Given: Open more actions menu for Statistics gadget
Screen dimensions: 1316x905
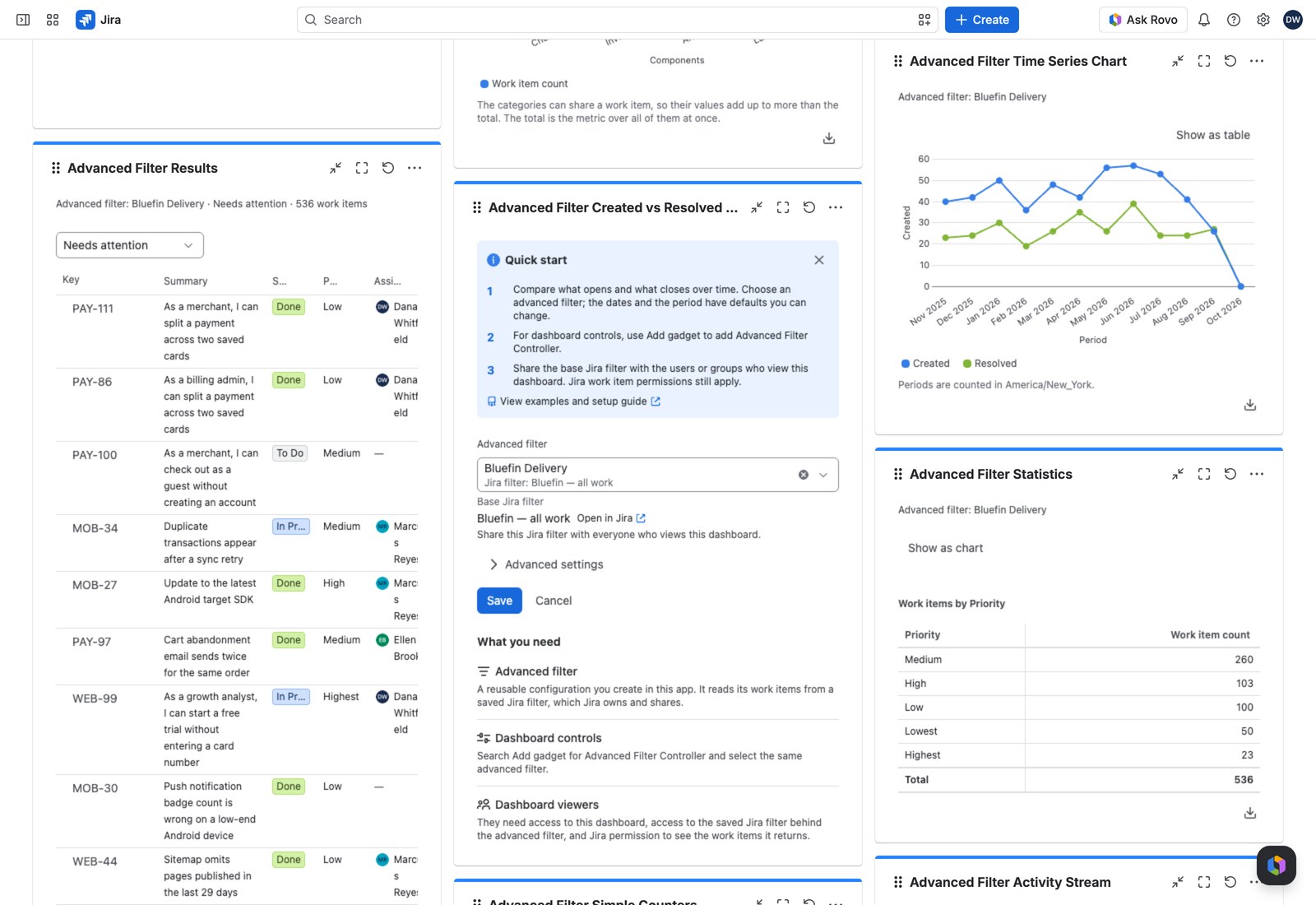Looking at the screenshot, I should click(x=1257, y=474).
